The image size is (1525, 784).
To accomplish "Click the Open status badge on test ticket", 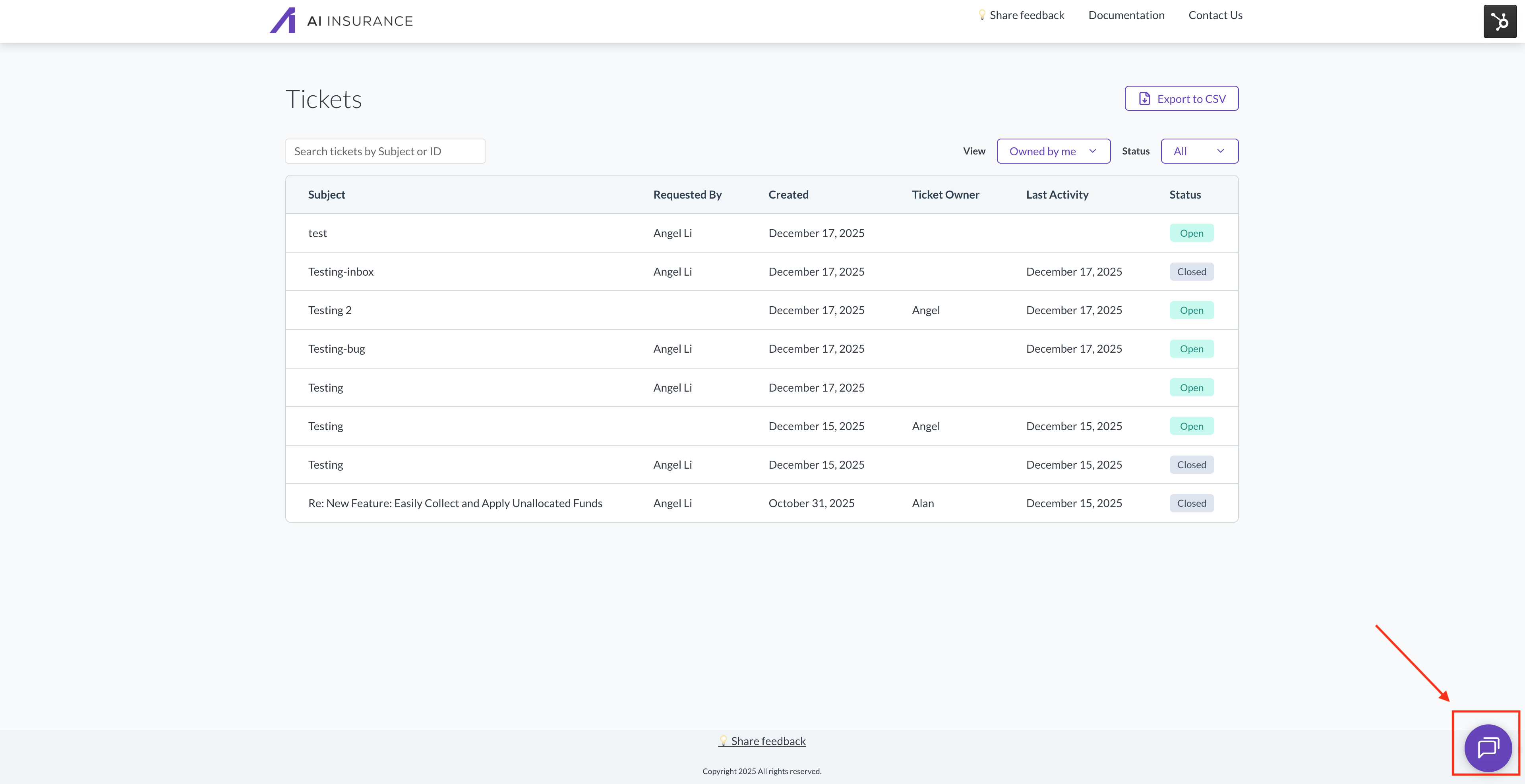I will [x=1191, y=233].
